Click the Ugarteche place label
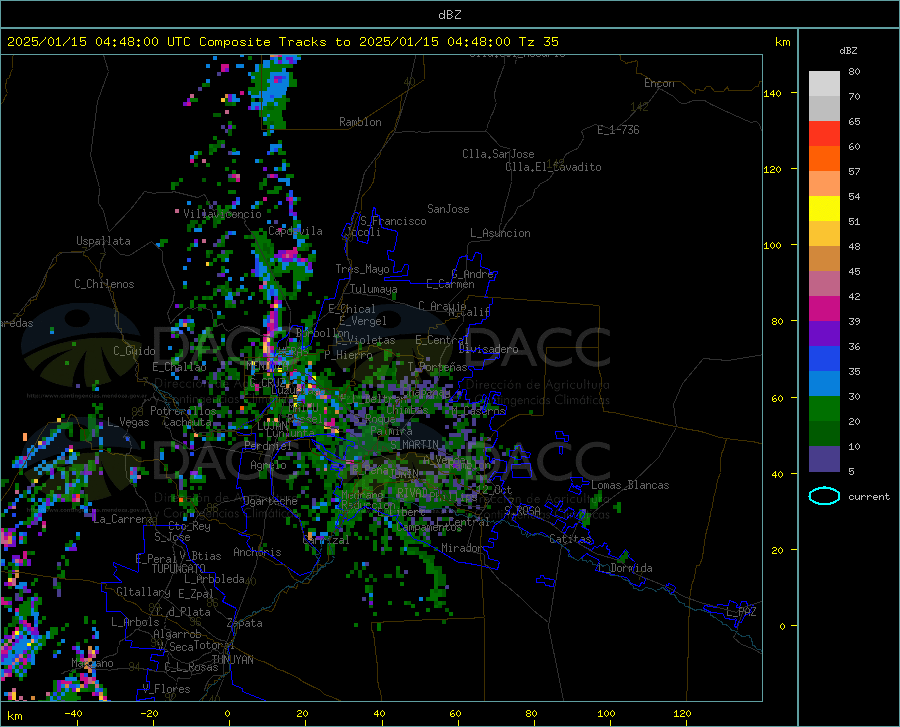The image size is (900, 727). pyautogui.click(x=270, y=501)
